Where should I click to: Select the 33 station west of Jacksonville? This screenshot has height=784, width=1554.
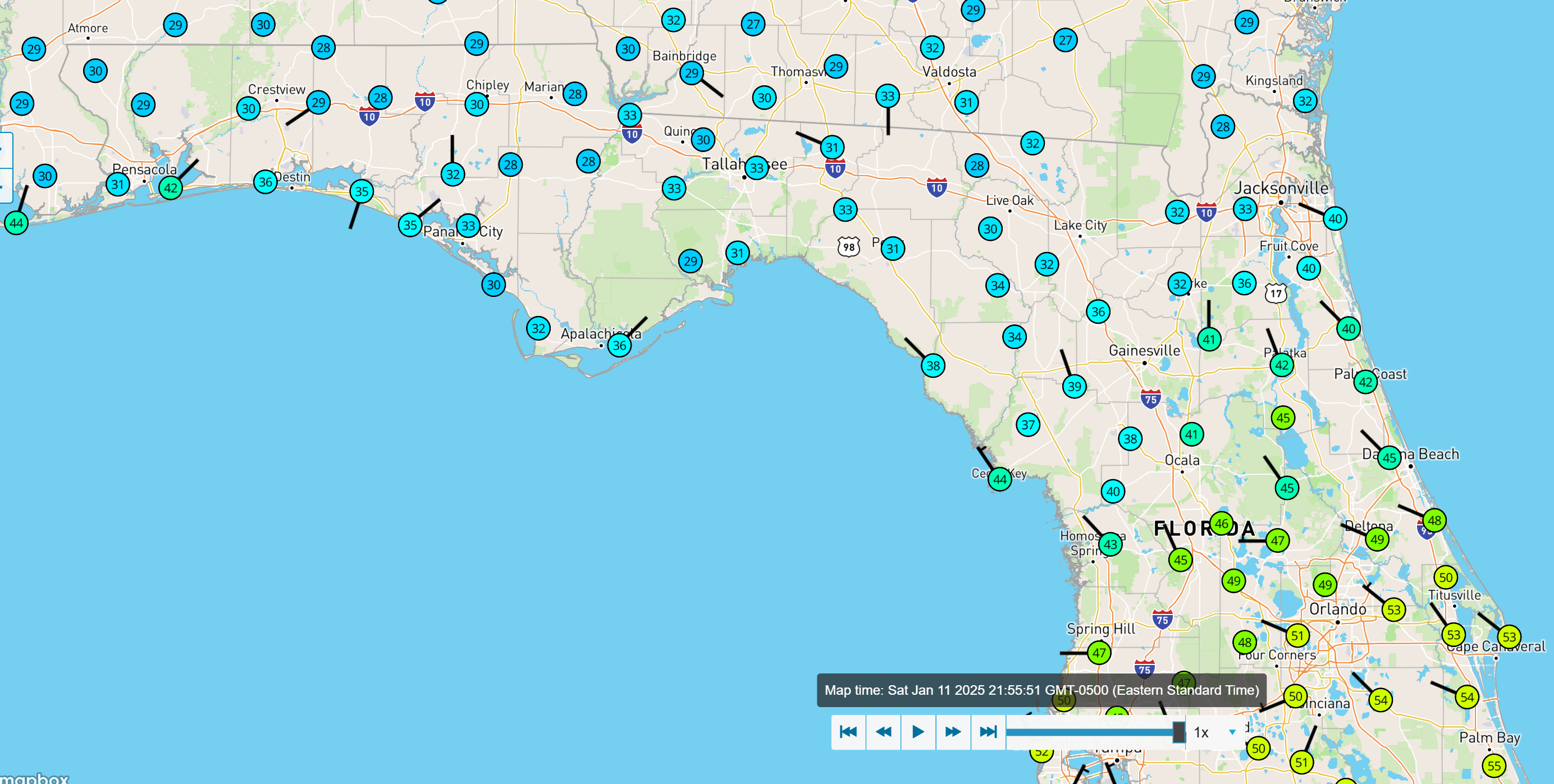(1245, 209)
